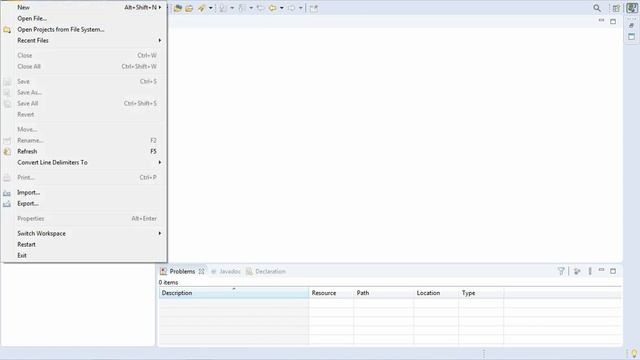Open the Previous Annotation dropdown arrow
Viewport: 640px width, 360px height.
coord(251,8)
